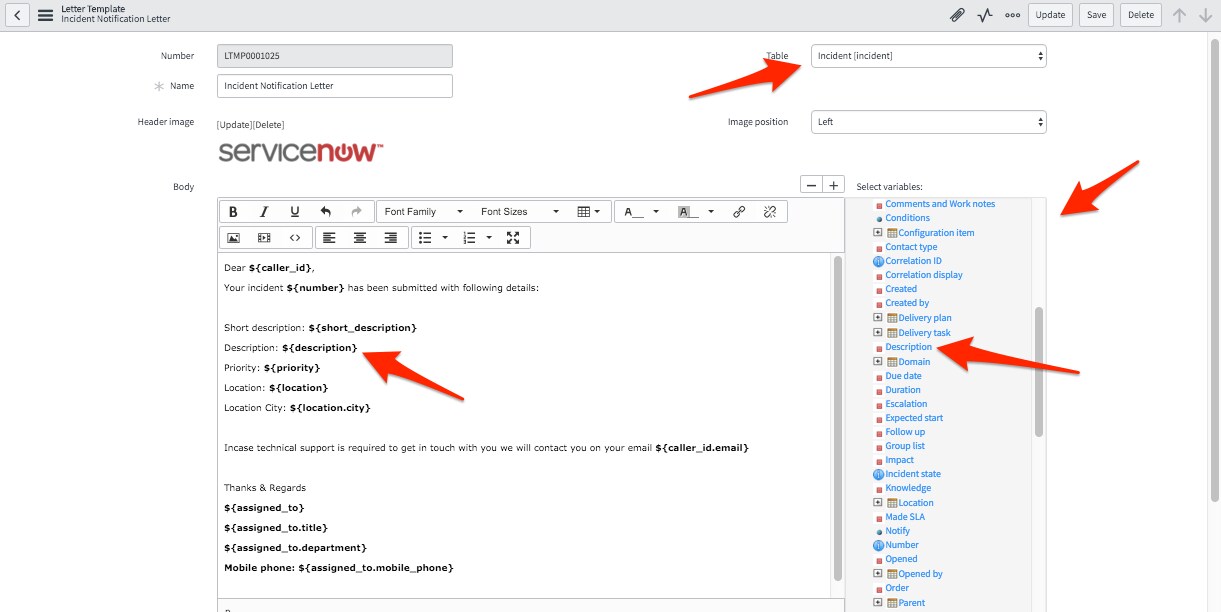The image size is (1221, 612).
Task: Align body text to the left
Action: coord(329,238)
